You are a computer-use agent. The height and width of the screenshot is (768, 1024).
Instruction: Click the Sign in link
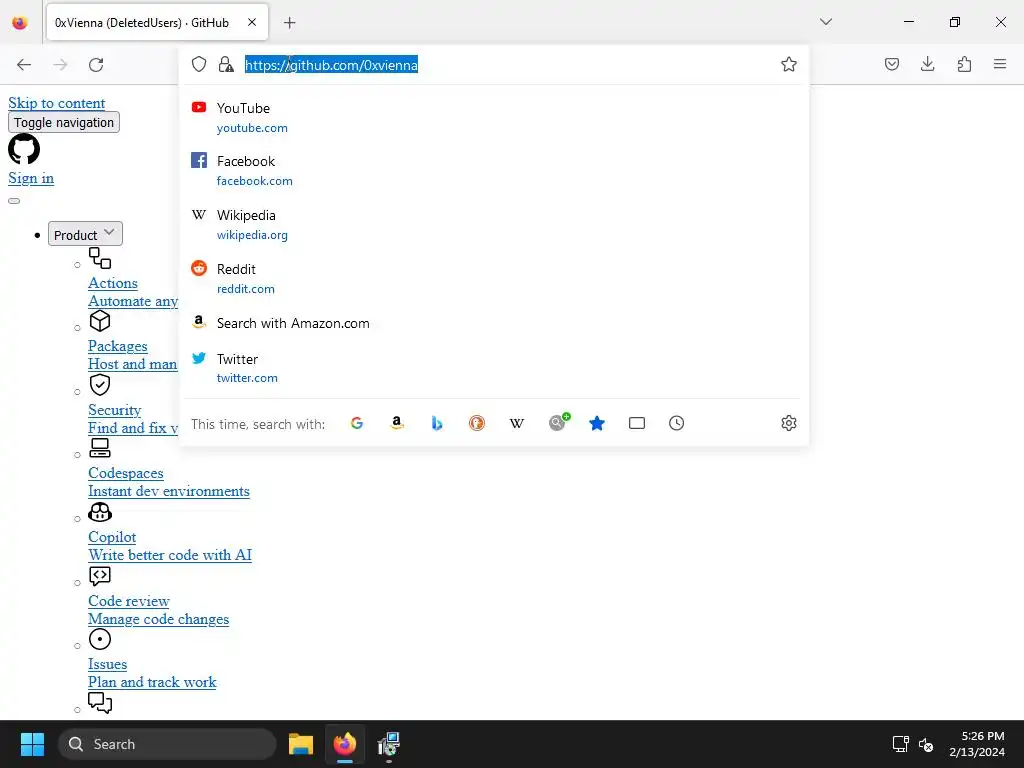click(31, 178)
